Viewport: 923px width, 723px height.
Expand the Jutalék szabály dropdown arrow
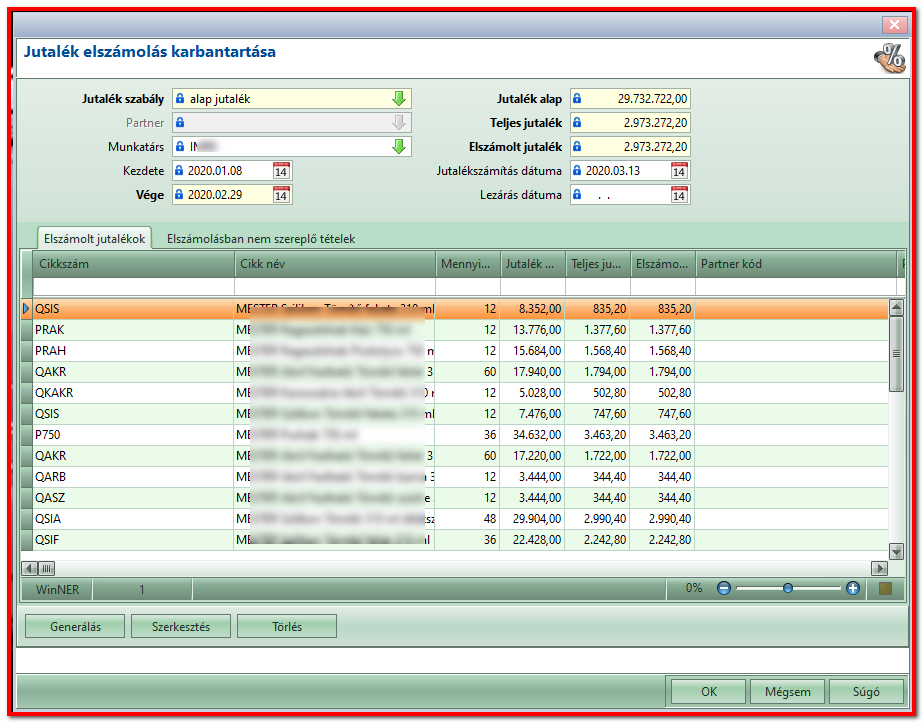(399, 99)
